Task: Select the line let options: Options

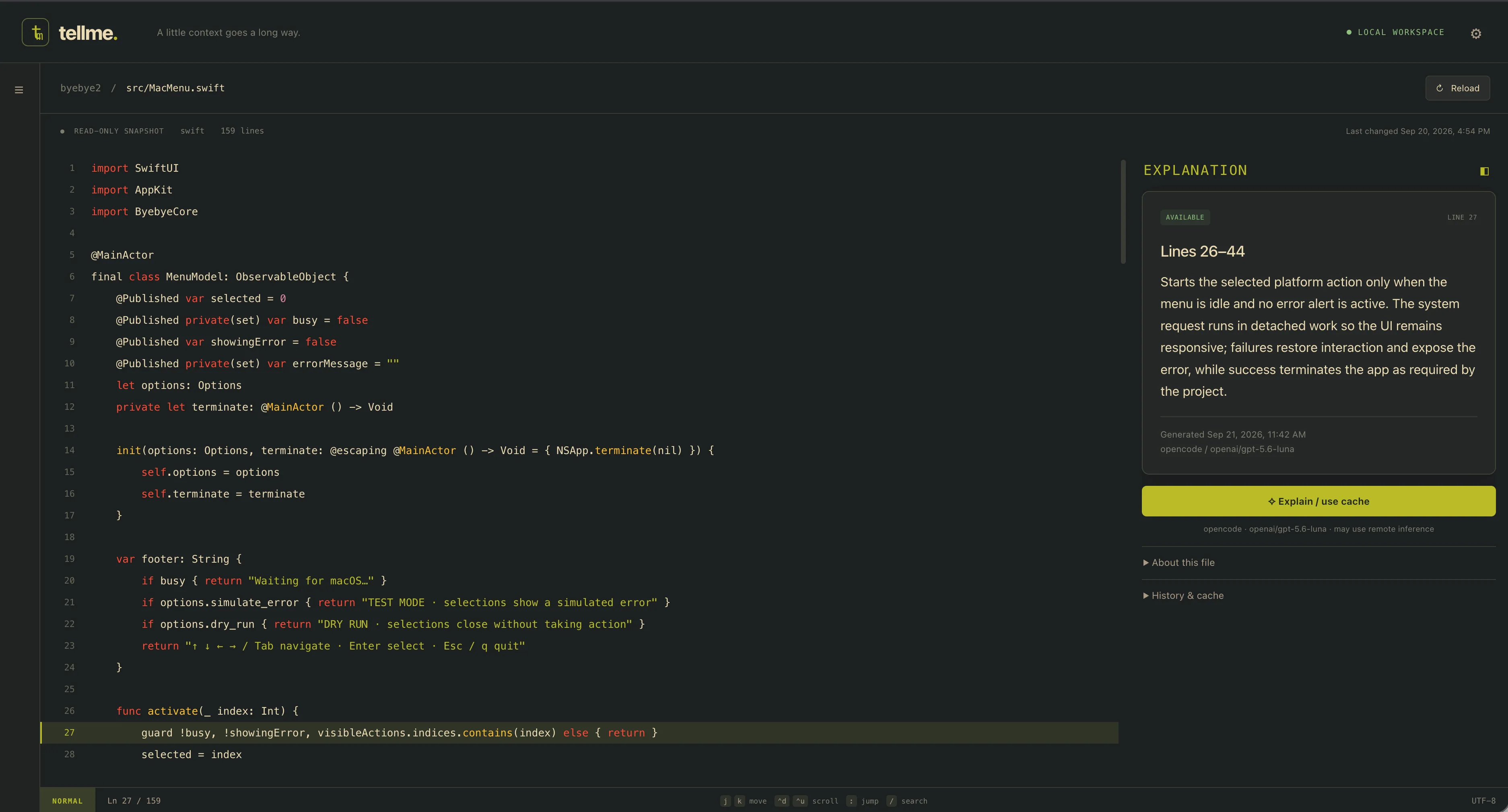Action: [x=579, y=386]
